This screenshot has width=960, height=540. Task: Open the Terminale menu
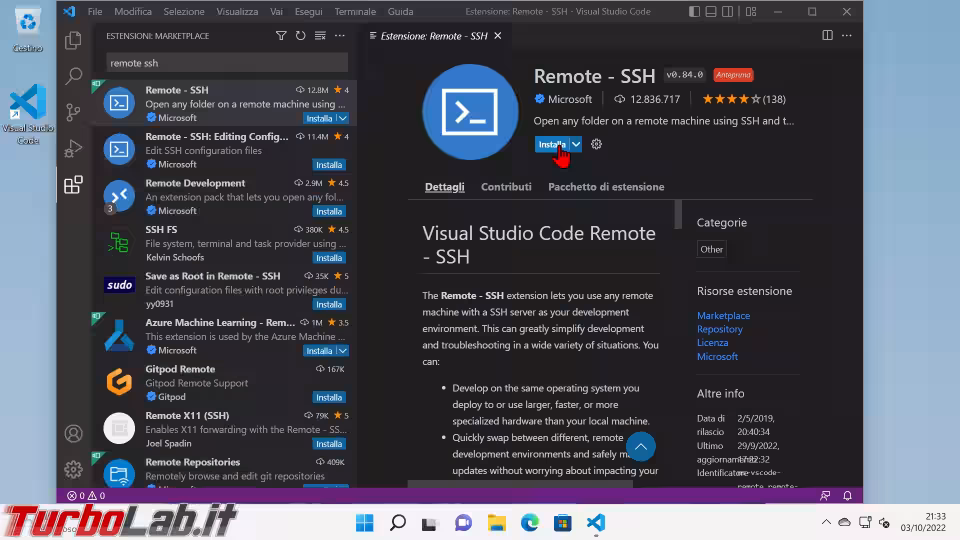tap(355, 12)
